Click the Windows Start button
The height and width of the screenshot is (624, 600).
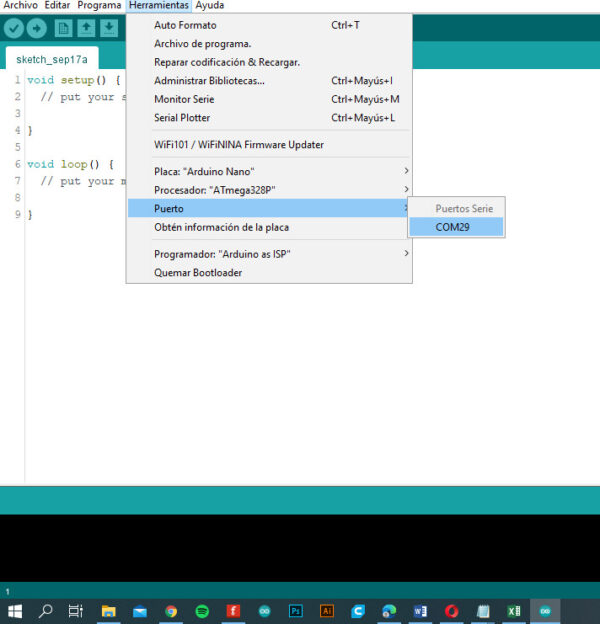pyautogui.click(x=15, y=611)
